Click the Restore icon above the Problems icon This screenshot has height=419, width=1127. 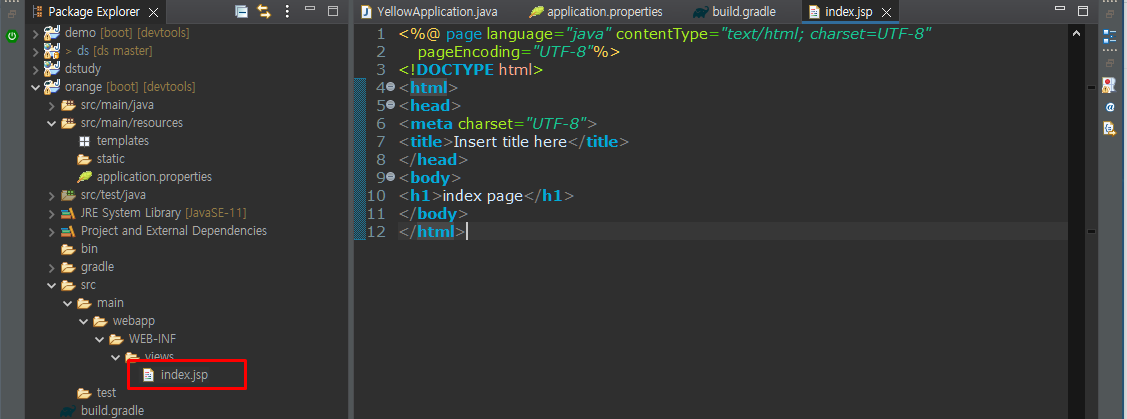[x=1110, y=63]
